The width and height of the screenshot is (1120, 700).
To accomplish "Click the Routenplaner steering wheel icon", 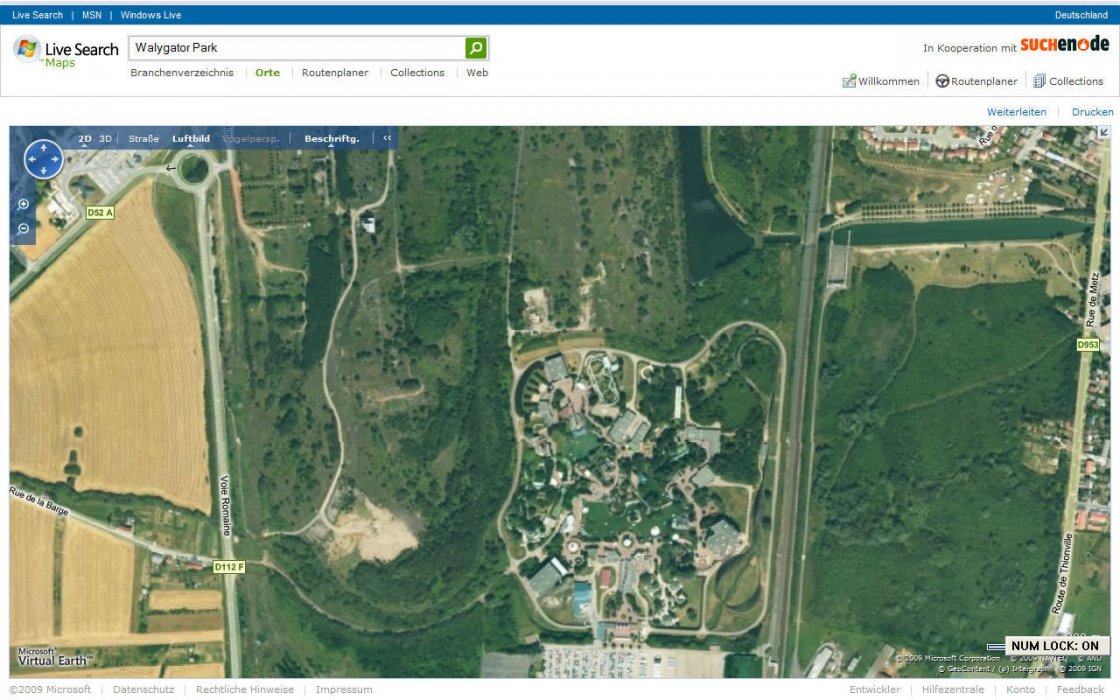I will coord(942,81).
